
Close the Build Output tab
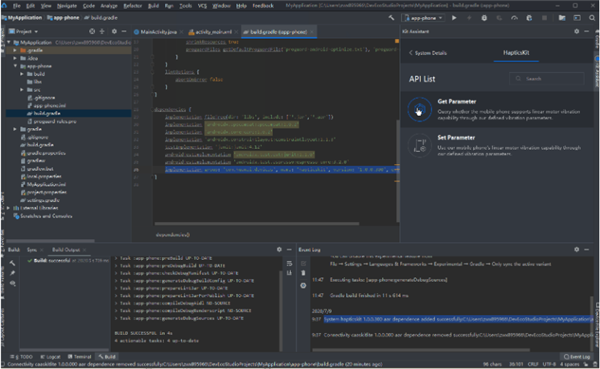pos(84,250)
